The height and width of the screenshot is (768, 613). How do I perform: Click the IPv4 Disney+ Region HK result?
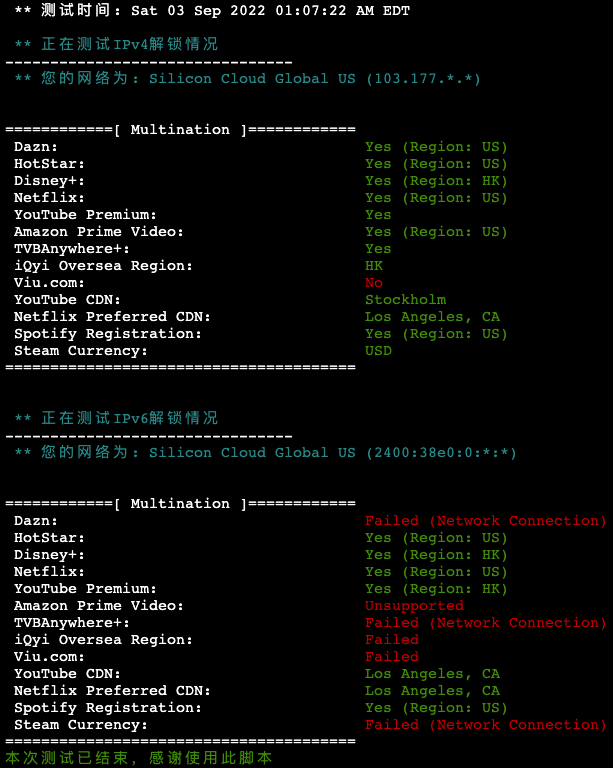click(x=436, y=181)
